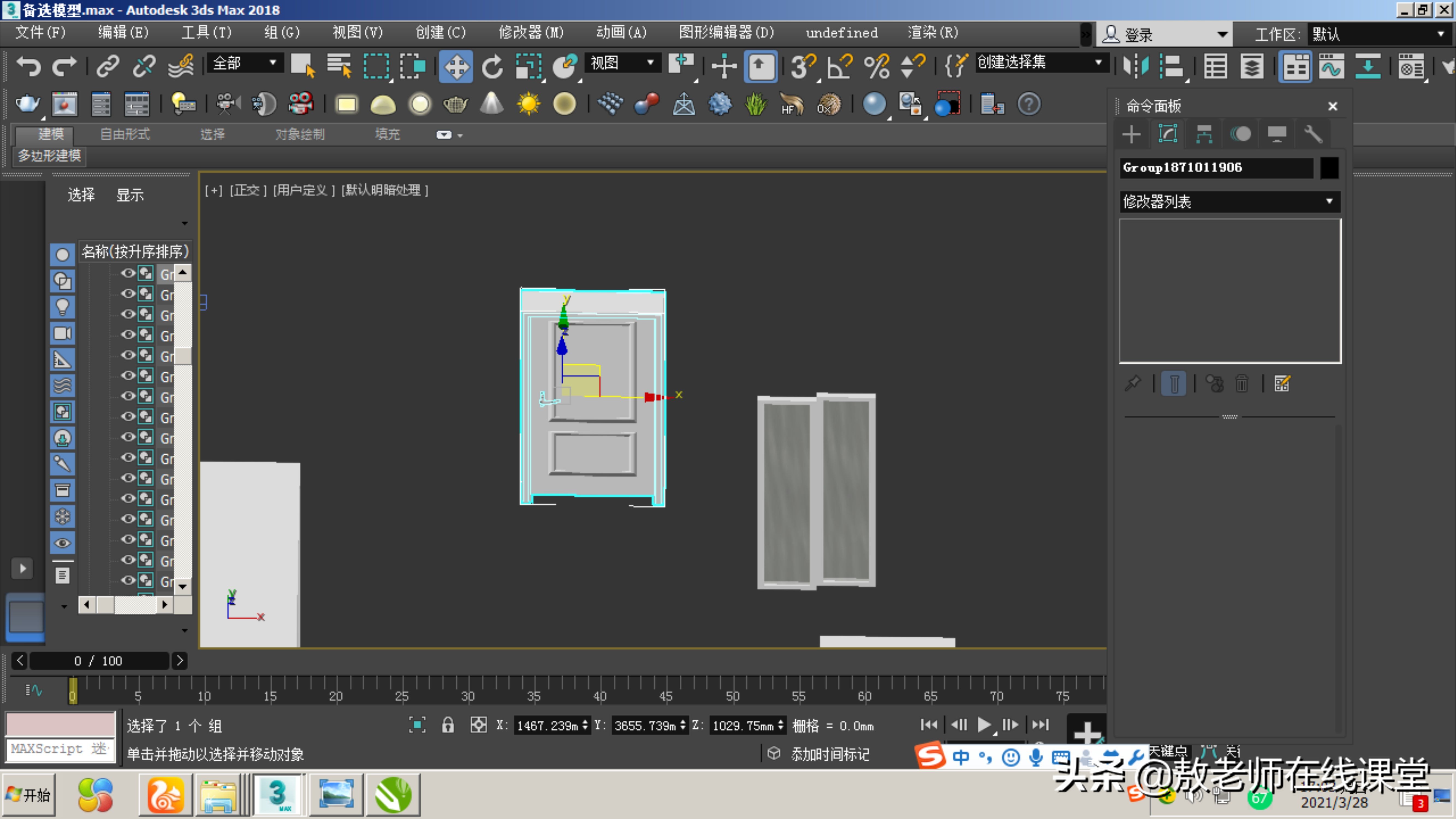1456x819 pixels.
Task: Click the 多边形建模 button
Action: click(x=49, y=156)
